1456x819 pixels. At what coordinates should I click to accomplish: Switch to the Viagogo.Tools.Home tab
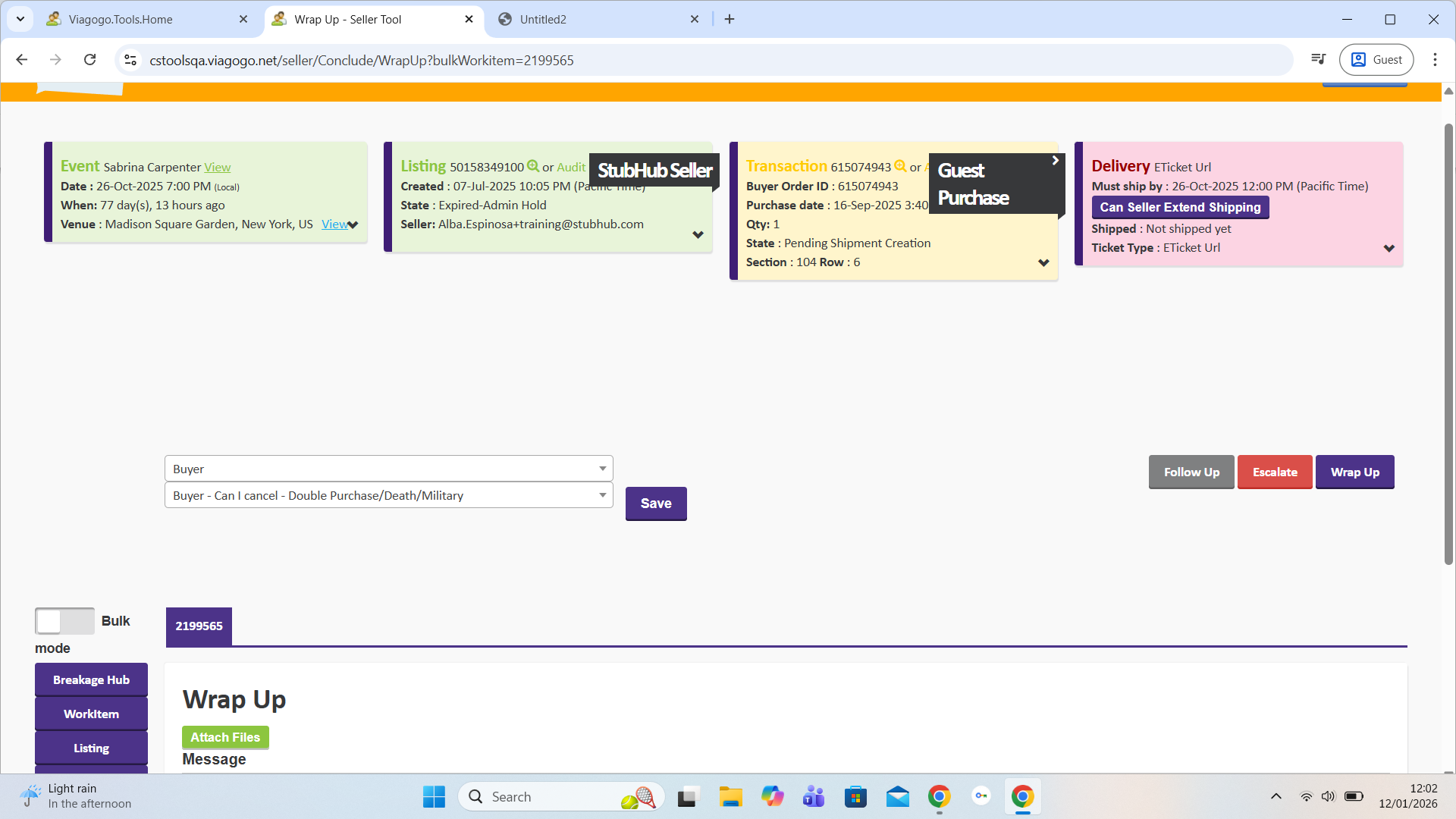[x=121, y=20]
